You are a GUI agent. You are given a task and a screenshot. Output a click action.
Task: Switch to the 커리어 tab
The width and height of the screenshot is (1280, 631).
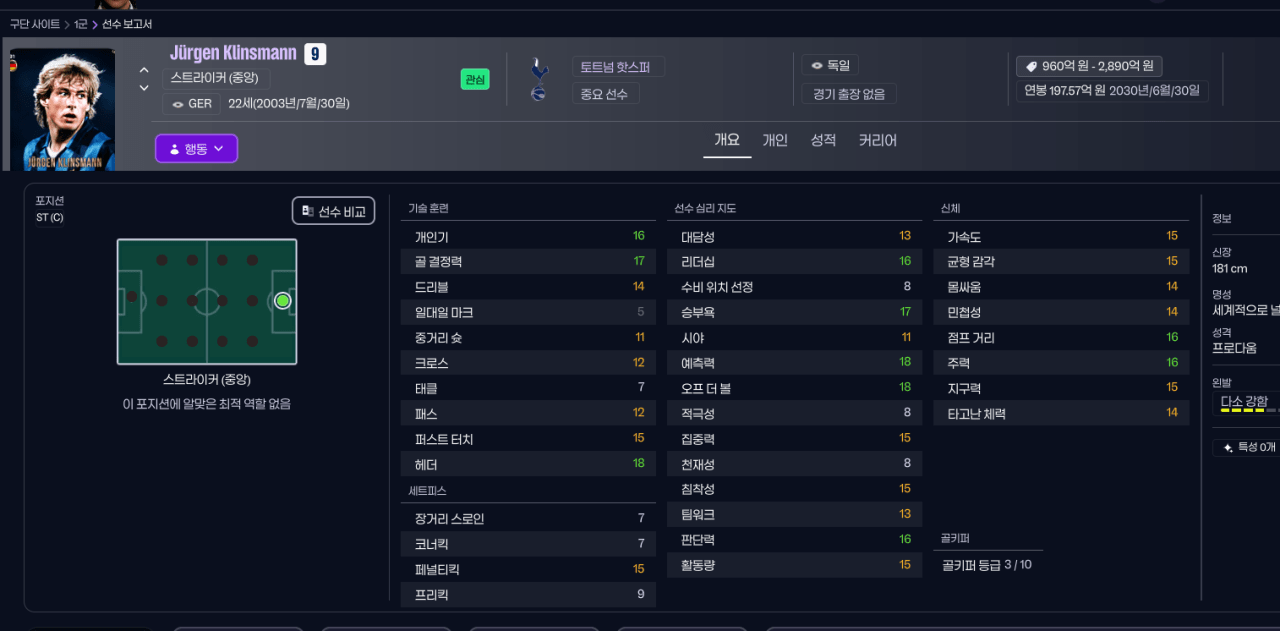coord(878,140)
